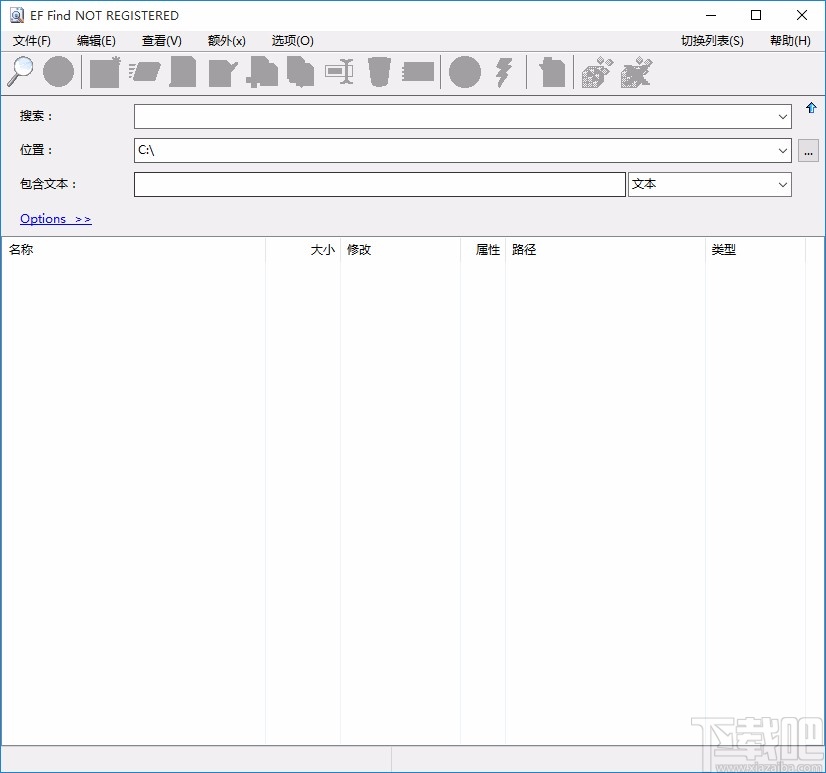Expand the 搜索 field dropdown
The height and width of the screenshot is (773, 826).
coord(782,117)
